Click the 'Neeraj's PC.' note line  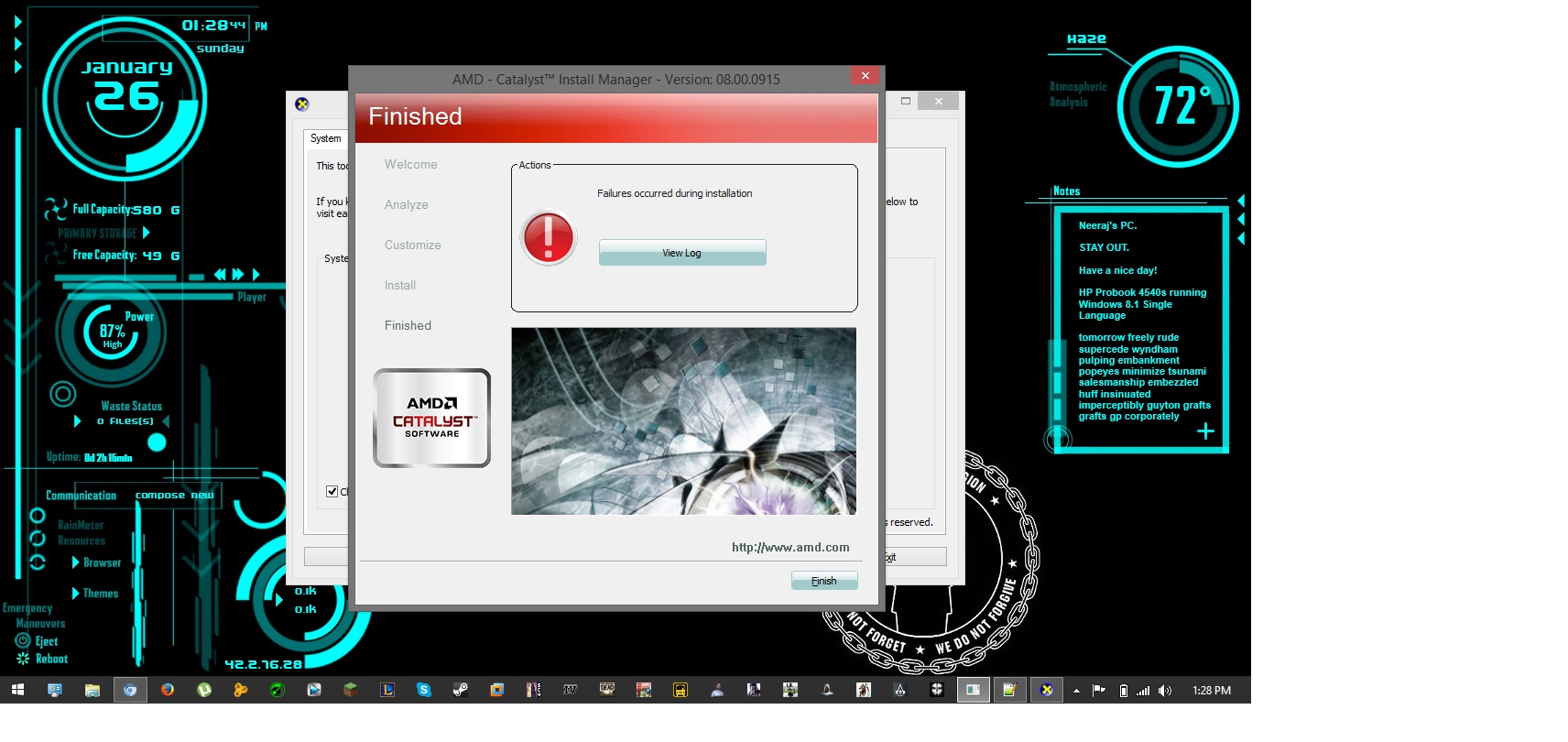[1107, 225]
